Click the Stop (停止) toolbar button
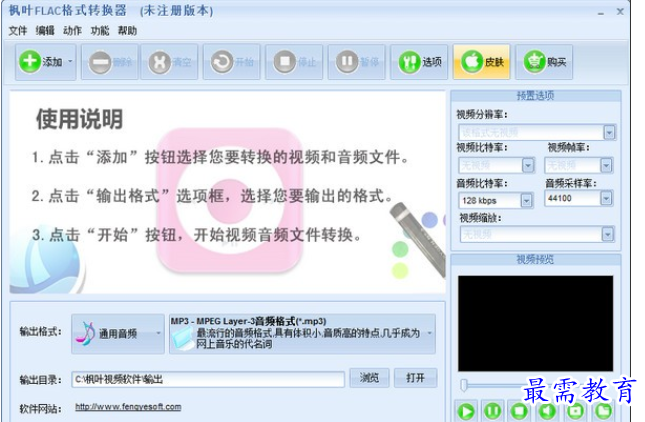Image resolution: width=645 pixels, height=422 pixels. 294,62
